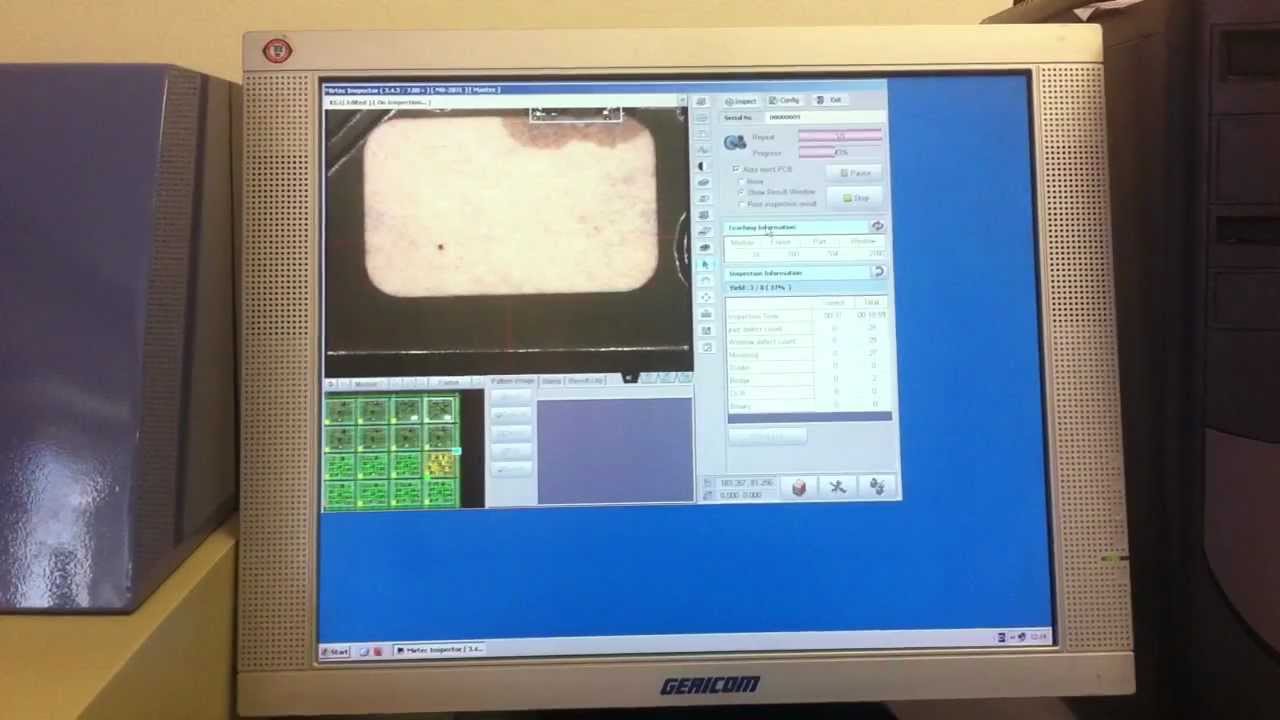Pause the running inspection

click(x=855, y=173)
